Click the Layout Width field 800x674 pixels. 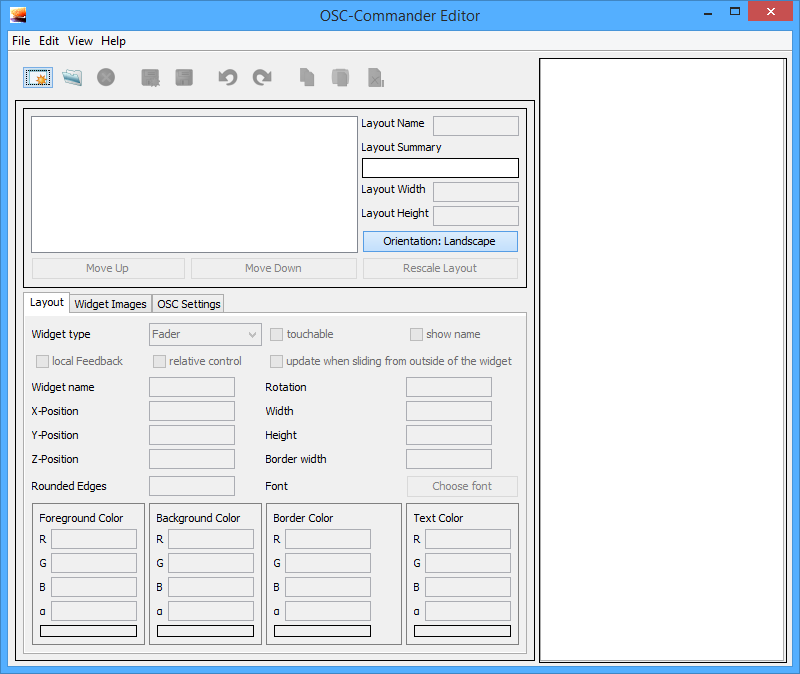(476, 192)
